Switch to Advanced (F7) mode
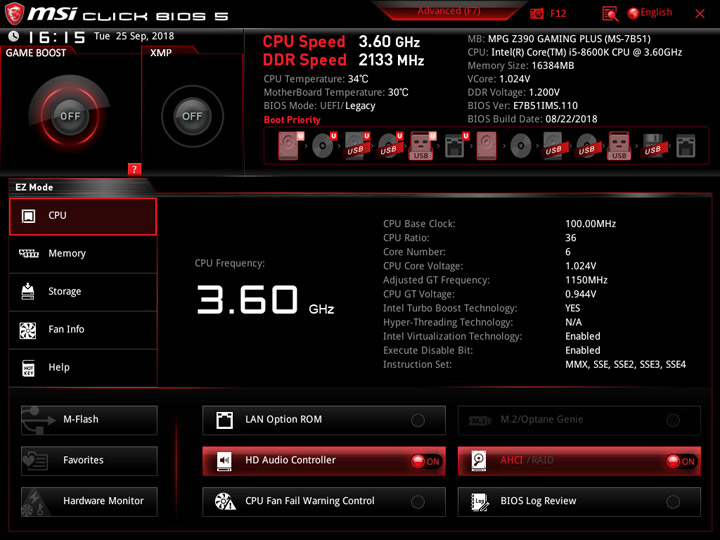Image resolution: width=720 pixels, height=540 pixels. (449, 11)
